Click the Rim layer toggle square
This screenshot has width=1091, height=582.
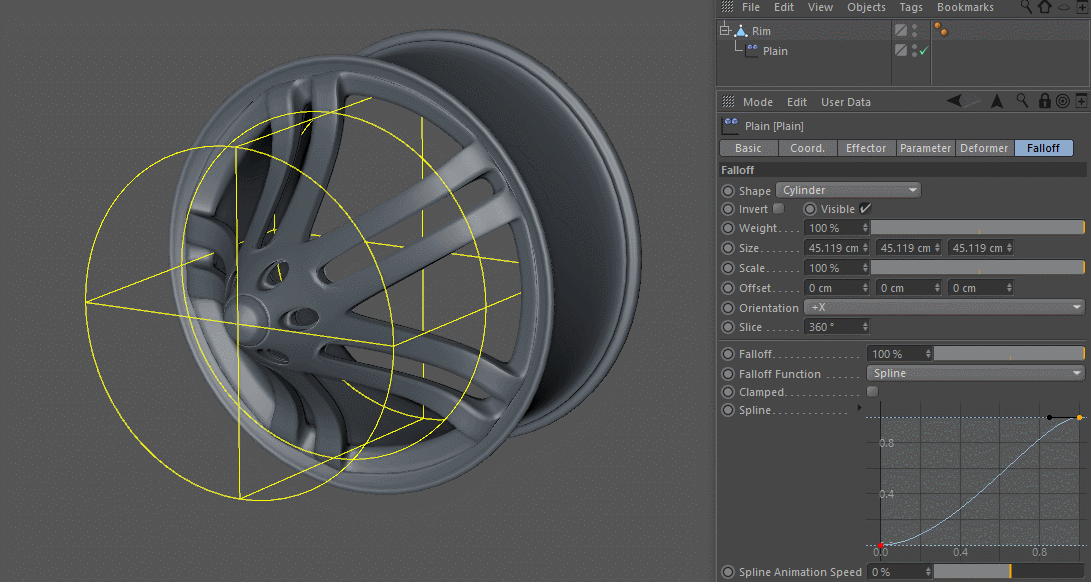[901, 31]
